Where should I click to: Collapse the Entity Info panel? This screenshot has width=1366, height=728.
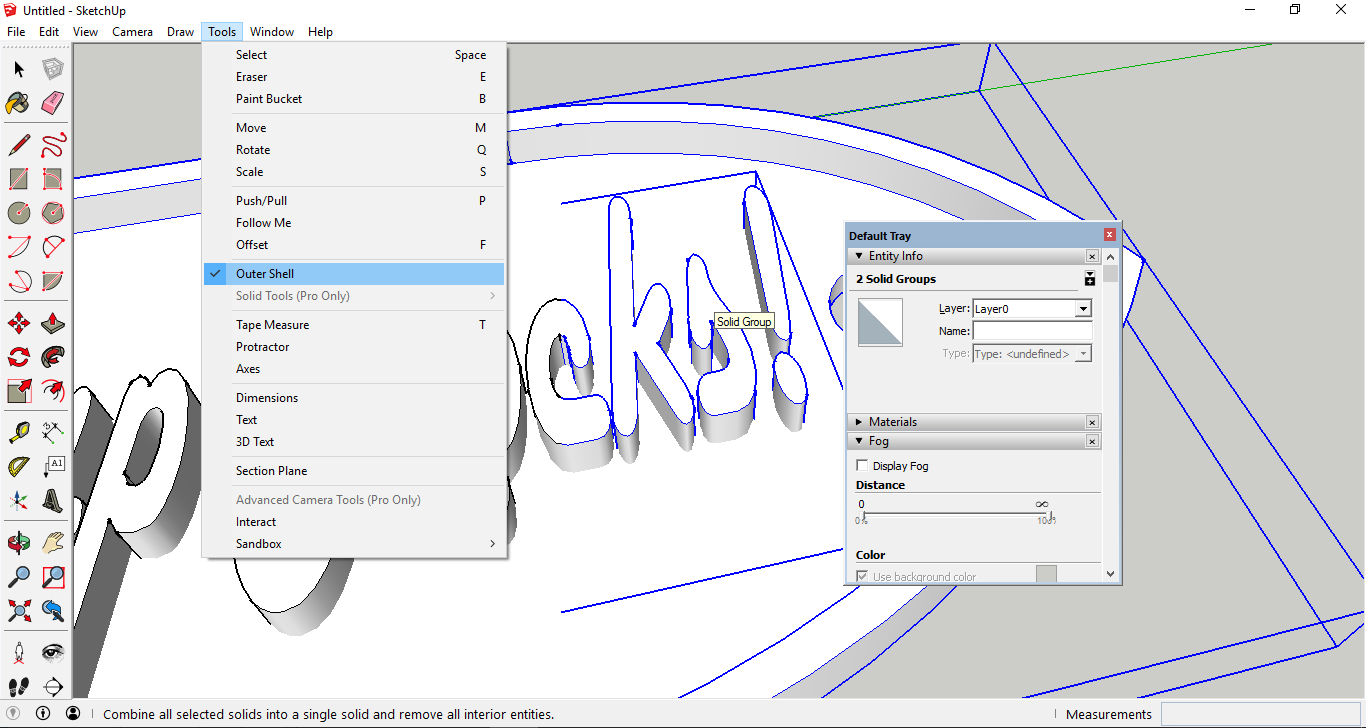pos(859,256)
